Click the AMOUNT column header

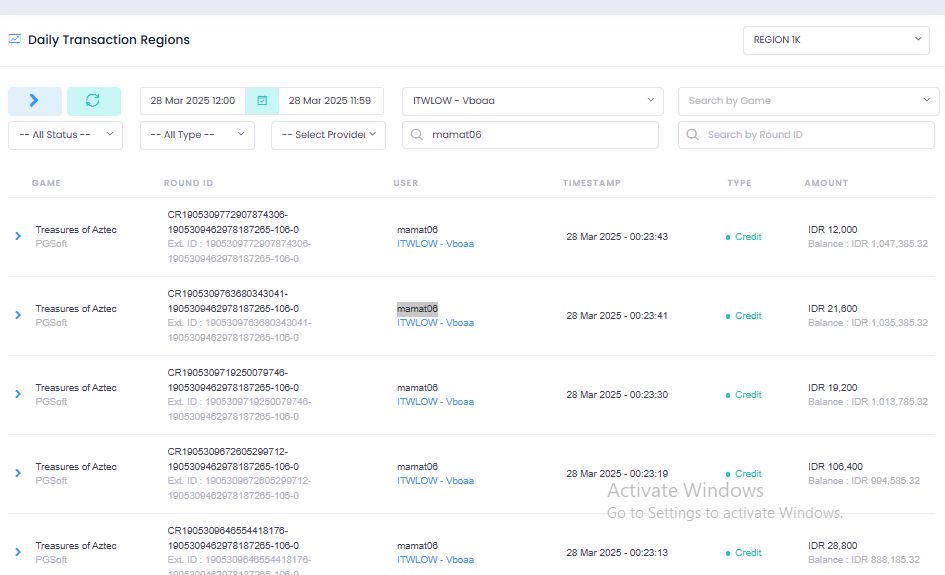(x=826, y=183)
